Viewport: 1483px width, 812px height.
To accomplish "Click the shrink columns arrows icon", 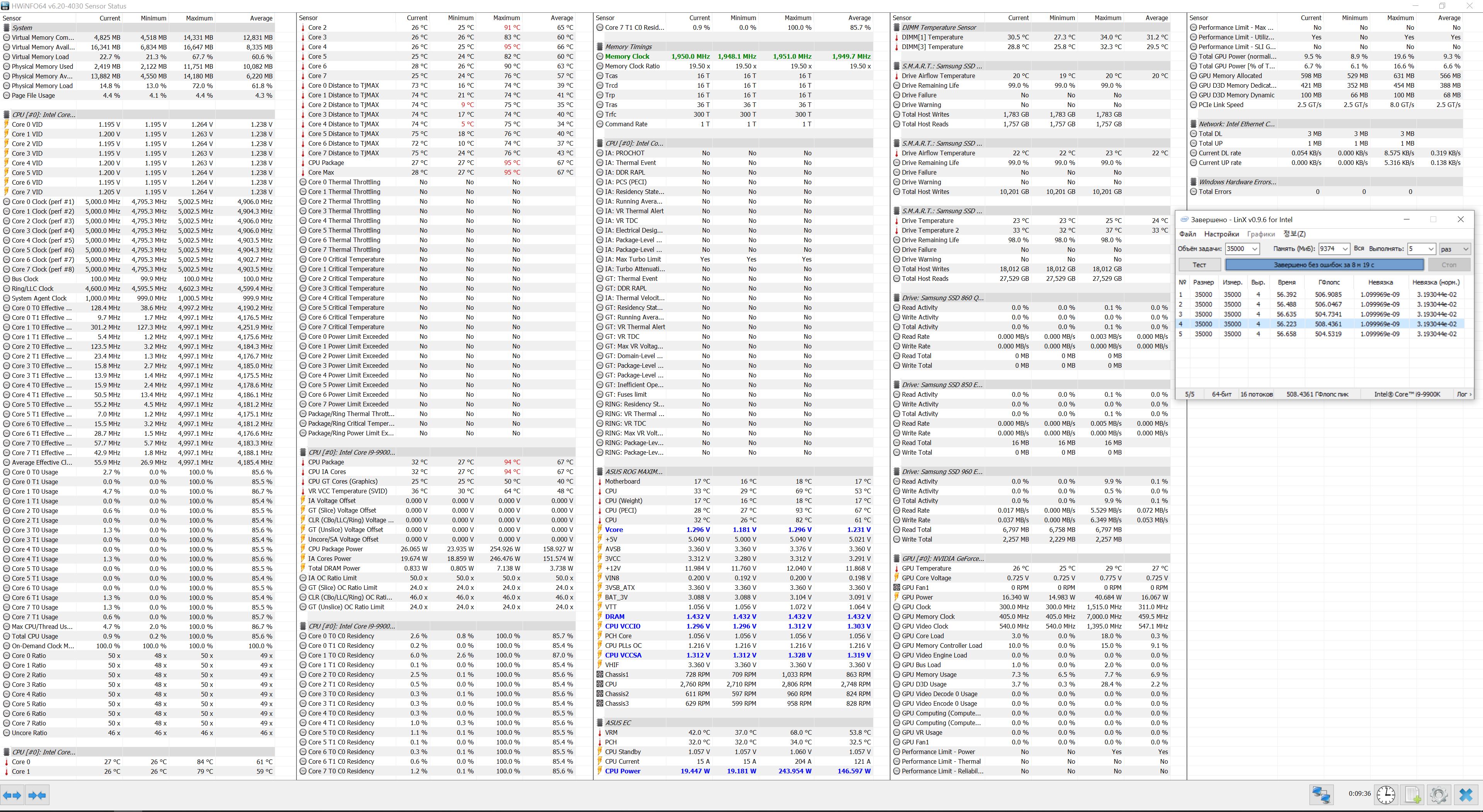I will 37,795.
